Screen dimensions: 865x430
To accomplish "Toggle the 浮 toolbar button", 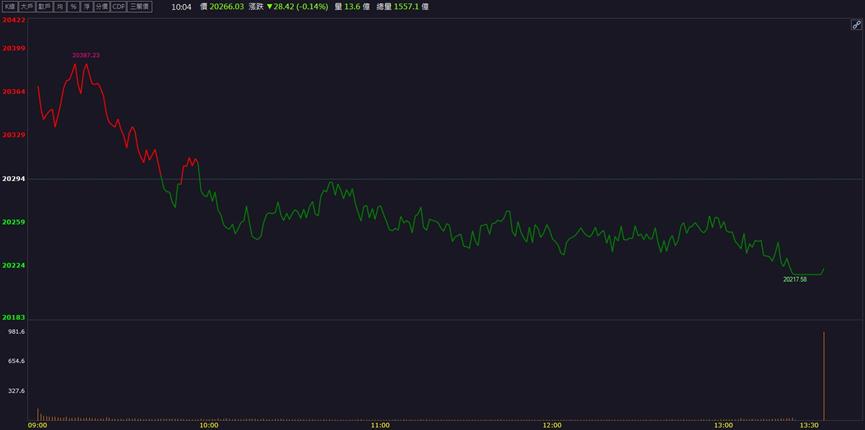I will (x=86, y=7).
